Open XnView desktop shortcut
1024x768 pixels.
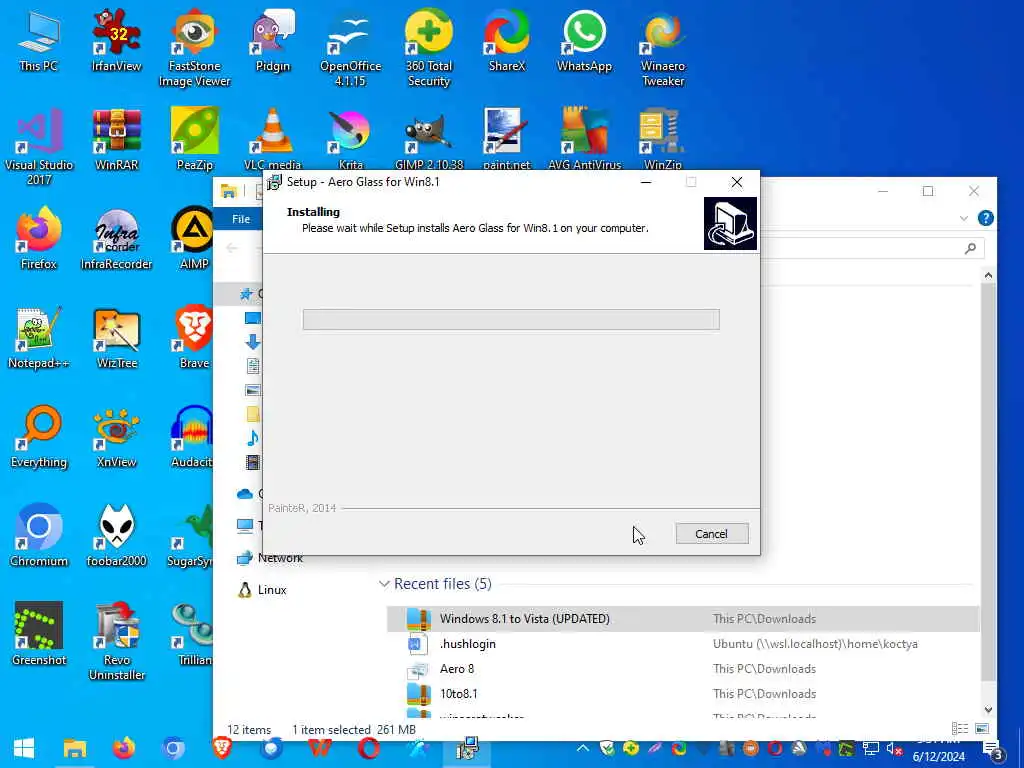click(117, 437)
